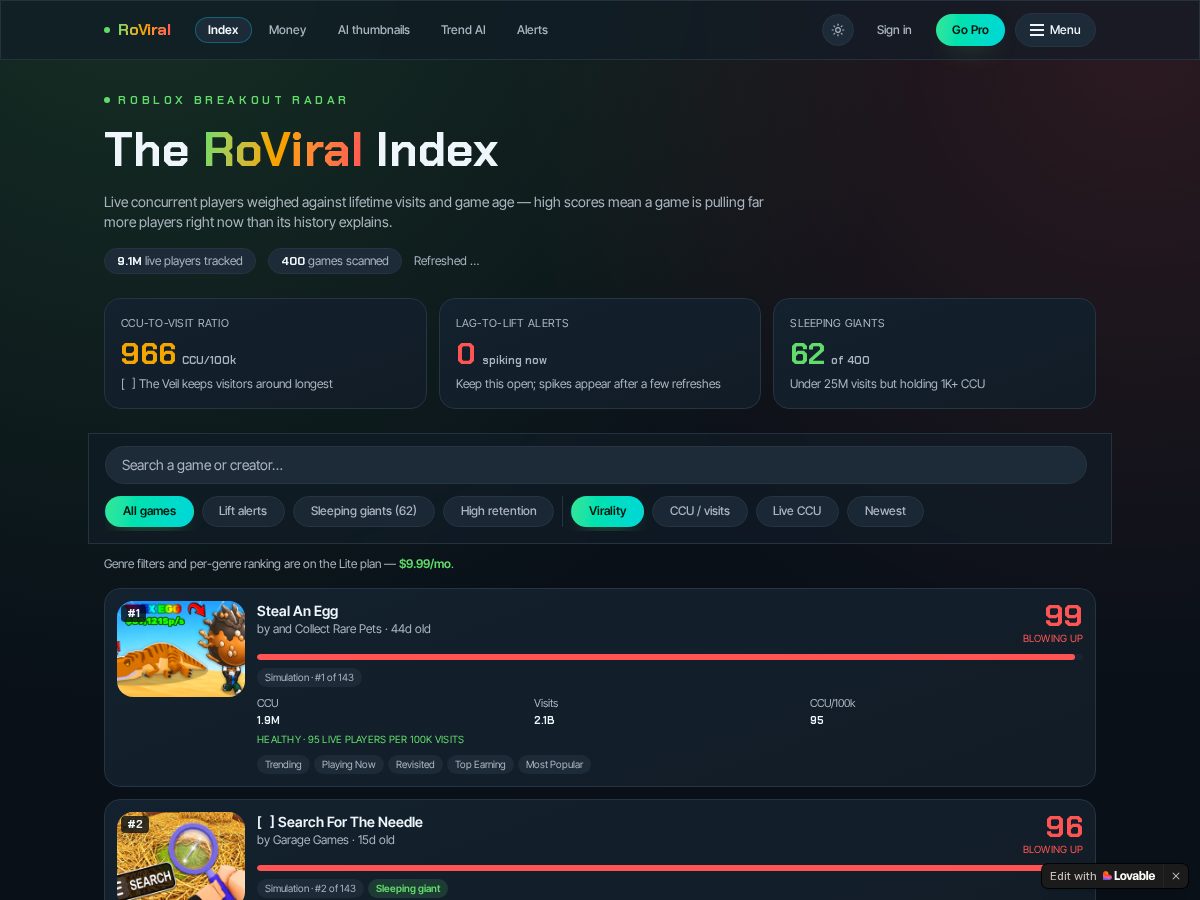1200x900 pixels.
Task: Open the Index nav tab
Action: click(x=223, y=30)
